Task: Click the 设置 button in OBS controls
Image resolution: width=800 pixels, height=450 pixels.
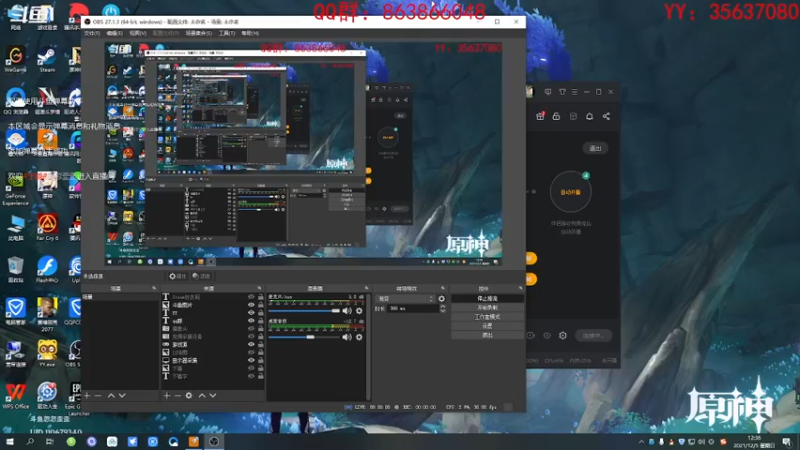Action: [487, 326]
